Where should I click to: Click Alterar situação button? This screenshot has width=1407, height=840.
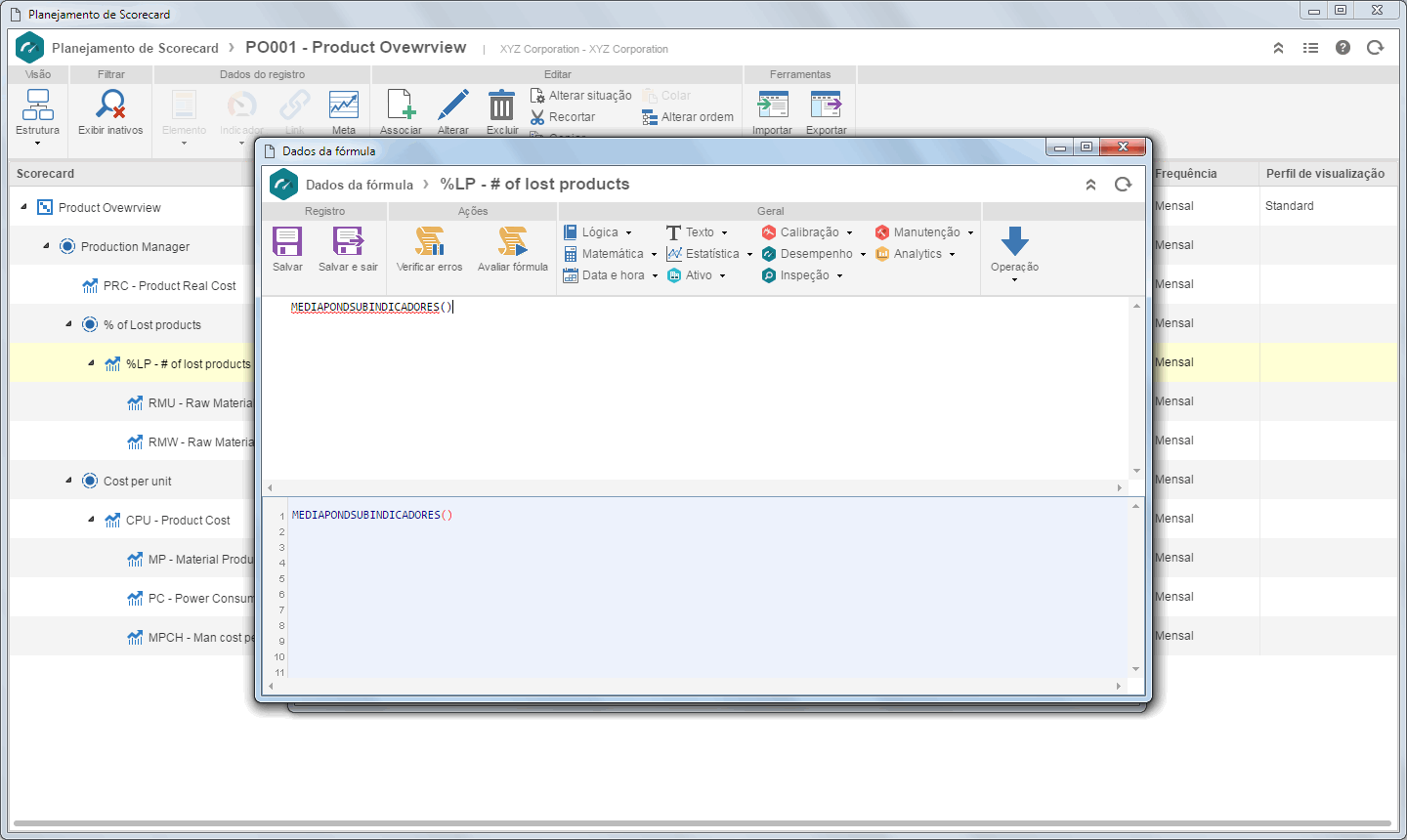[x=581, y=96]
